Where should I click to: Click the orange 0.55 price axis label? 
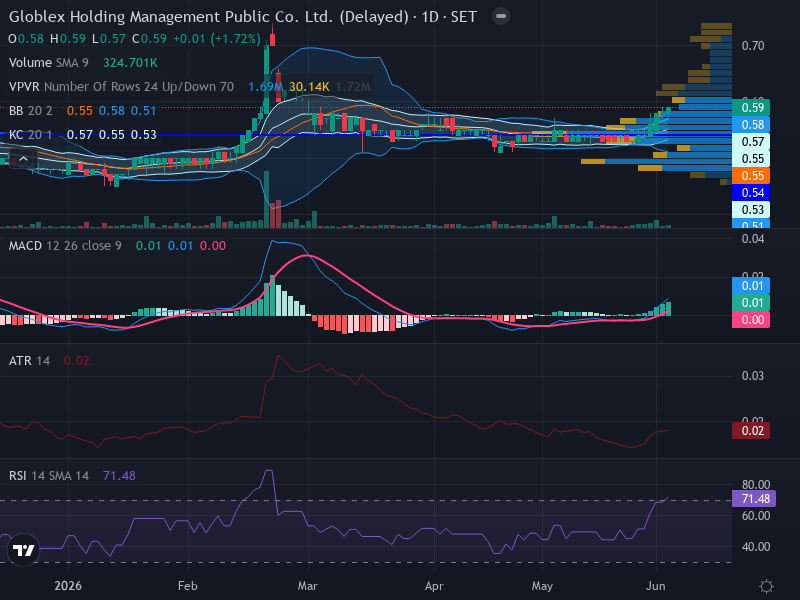coord(751,176)
